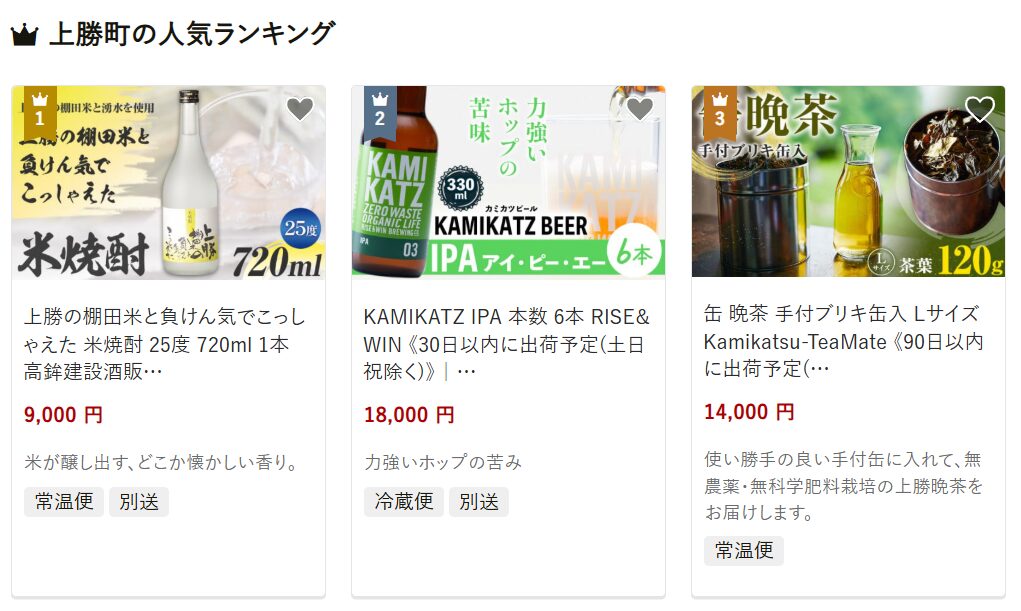This screenshot has width=1021, height=611.
Task: Favorite the rice shochu with heart icon
Action: 300,109
